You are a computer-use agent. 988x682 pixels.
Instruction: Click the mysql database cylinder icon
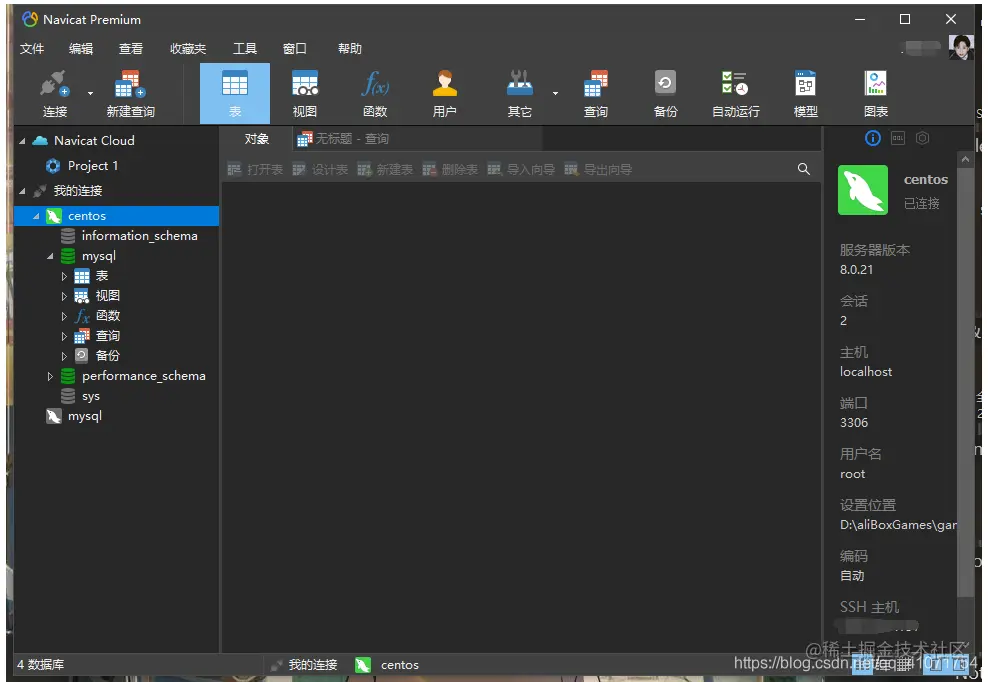pyautogui.click(x=68, y=256)
